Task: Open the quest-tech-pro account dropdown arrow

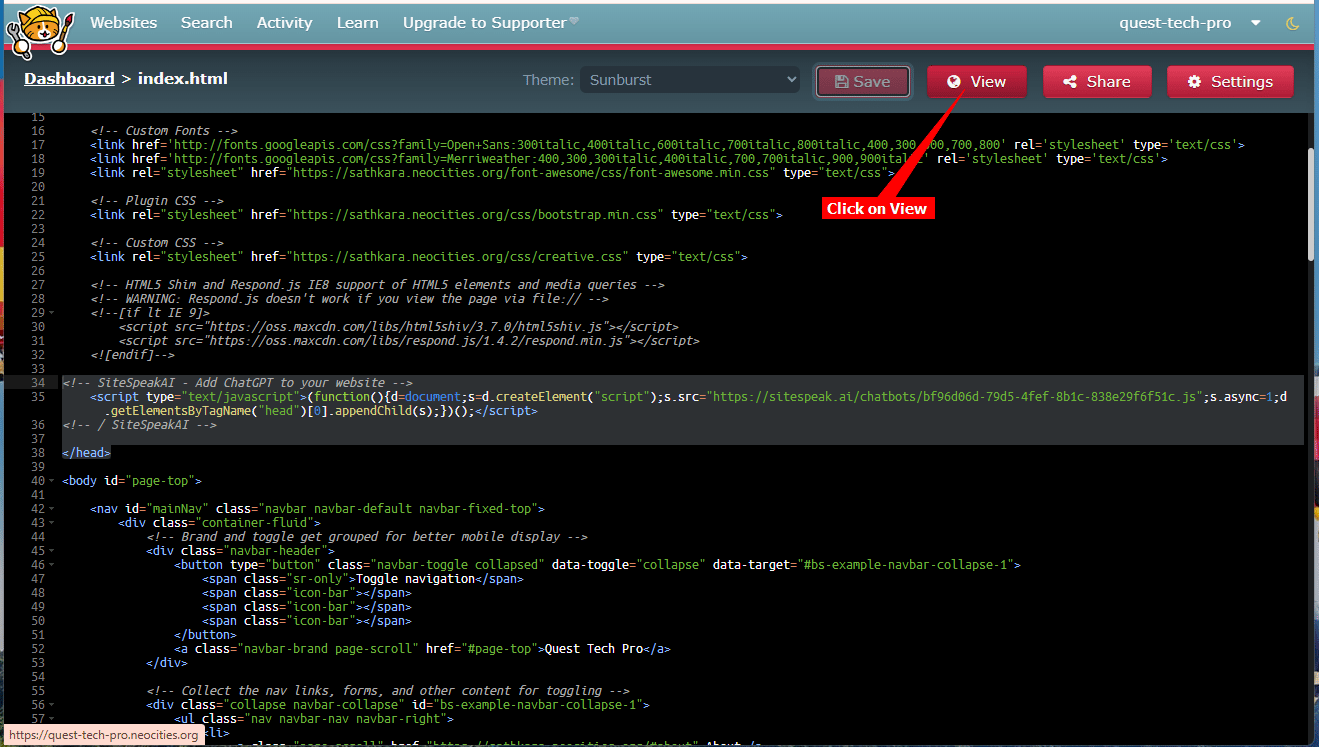Action: 1255,23
